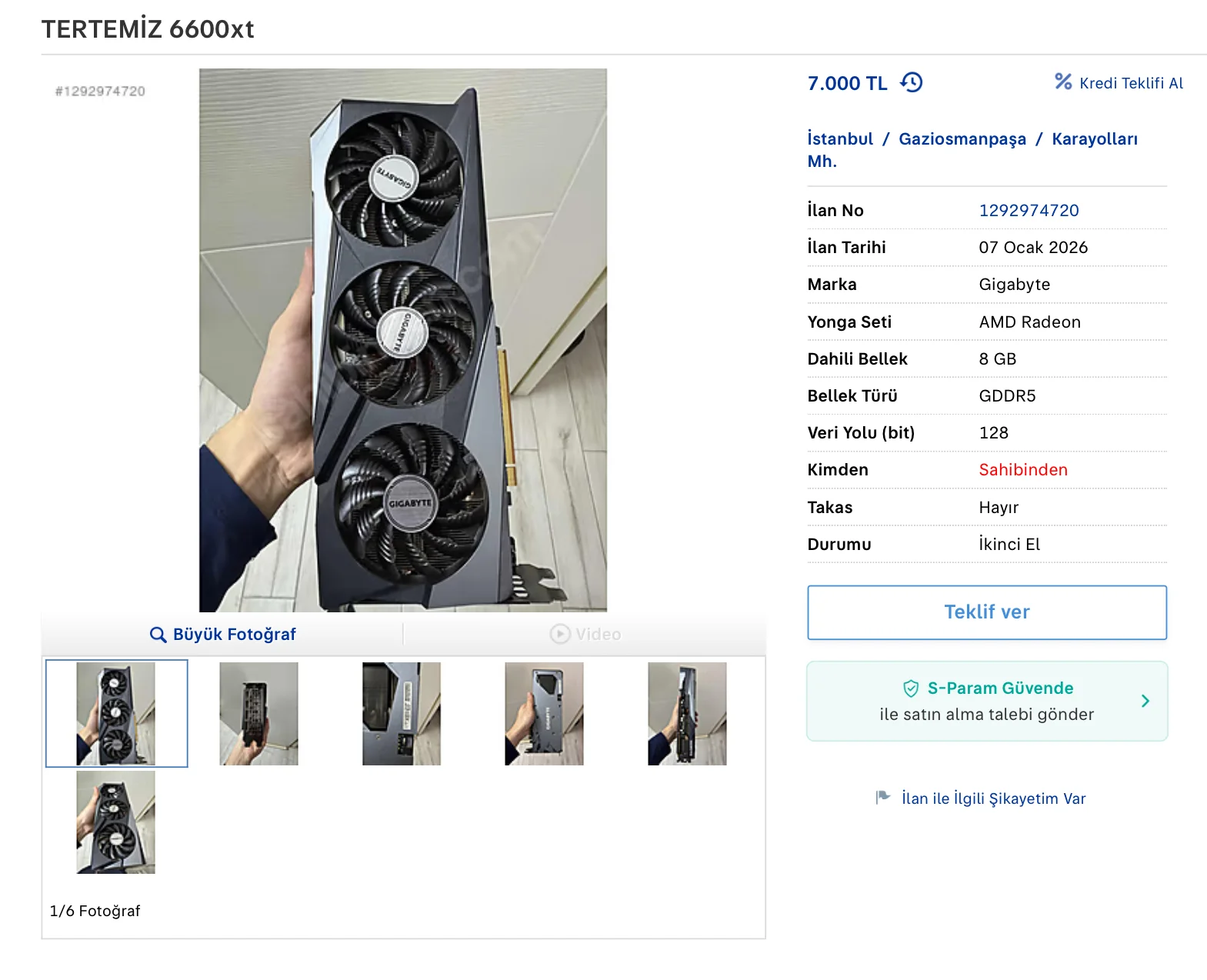Click the Teklif ver button
This screenshot has height=980, width=1207.
987,612
